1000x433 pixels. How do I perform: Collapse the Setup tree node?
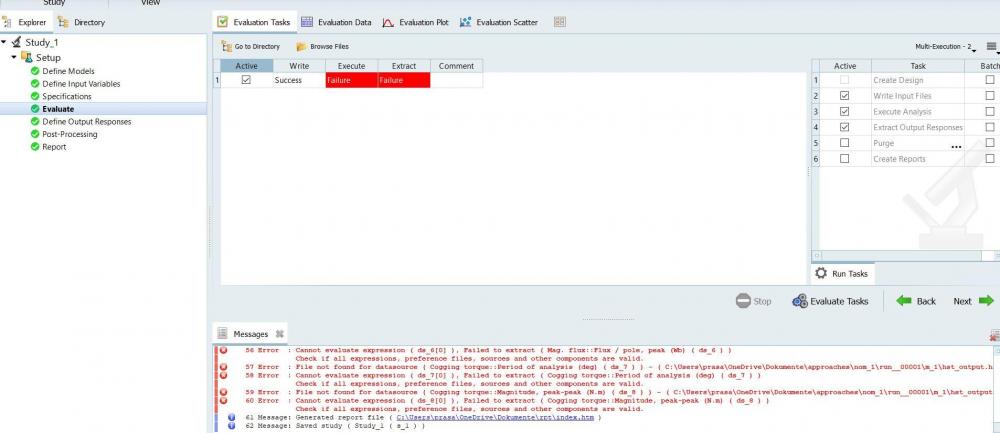14,57
